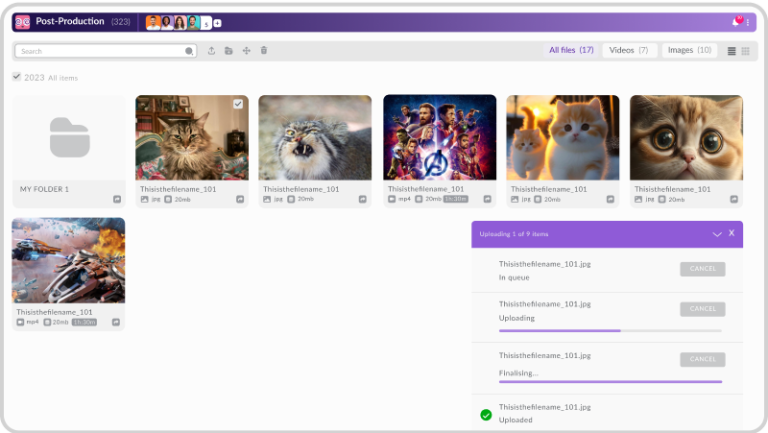Open the notifications bell
Screen dimensions: 768x433
point(737,21)
